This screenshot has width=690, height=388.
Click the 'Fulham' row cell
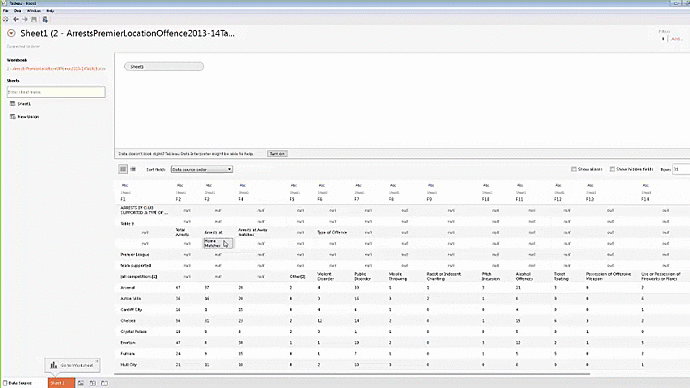(x=128, y=354)
